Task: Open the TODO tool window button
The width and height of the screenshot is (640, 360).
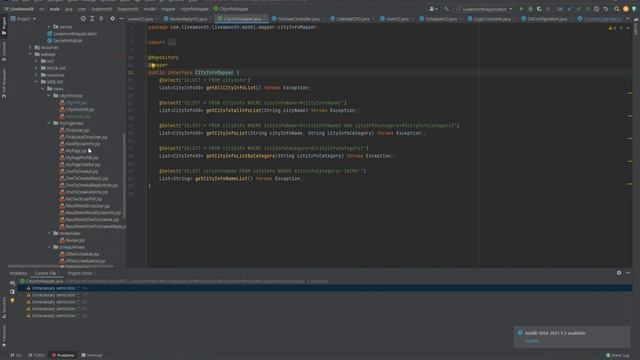Action: (37, 356)
